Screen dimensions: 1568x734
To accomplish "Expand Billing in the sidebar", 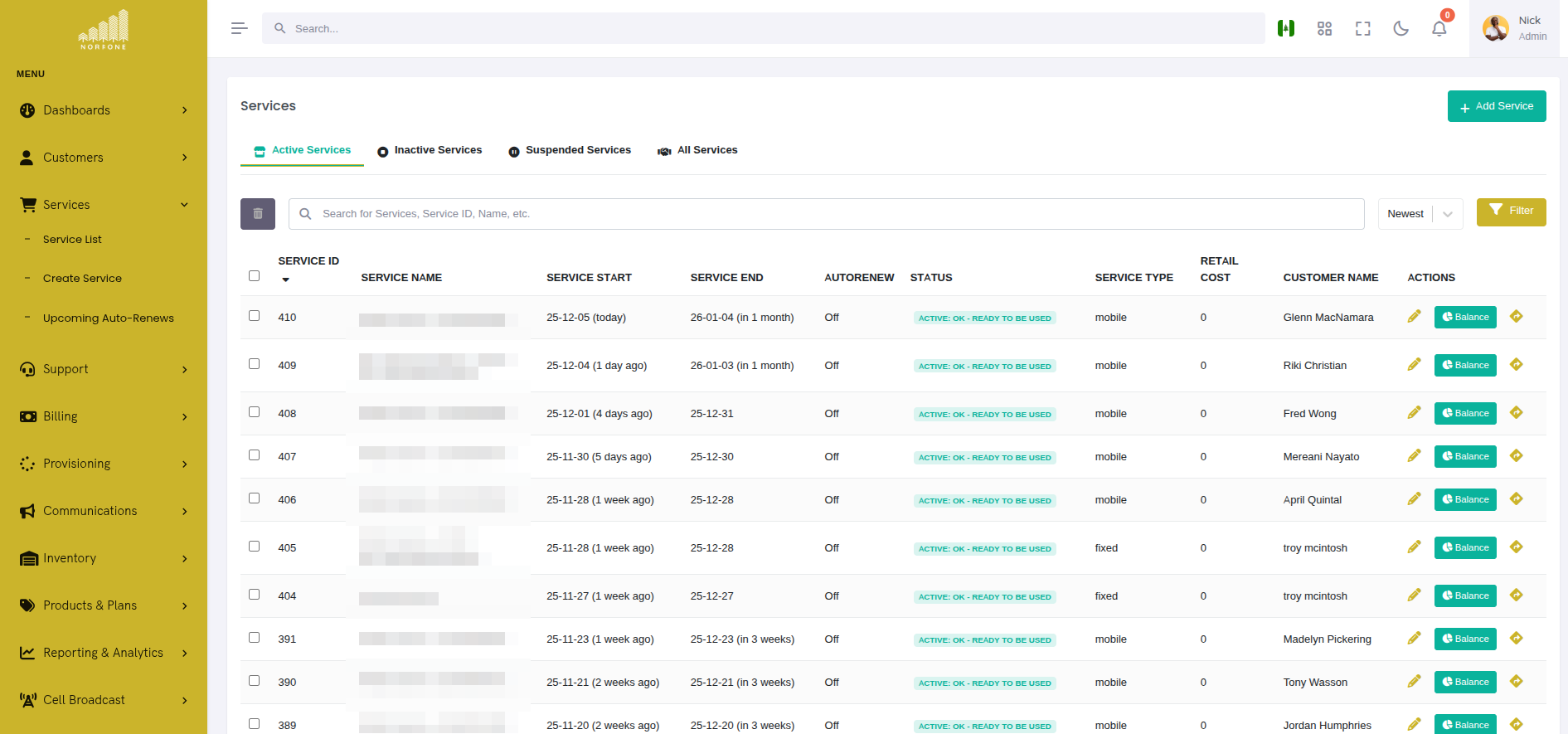I will (x=103, y=416).
